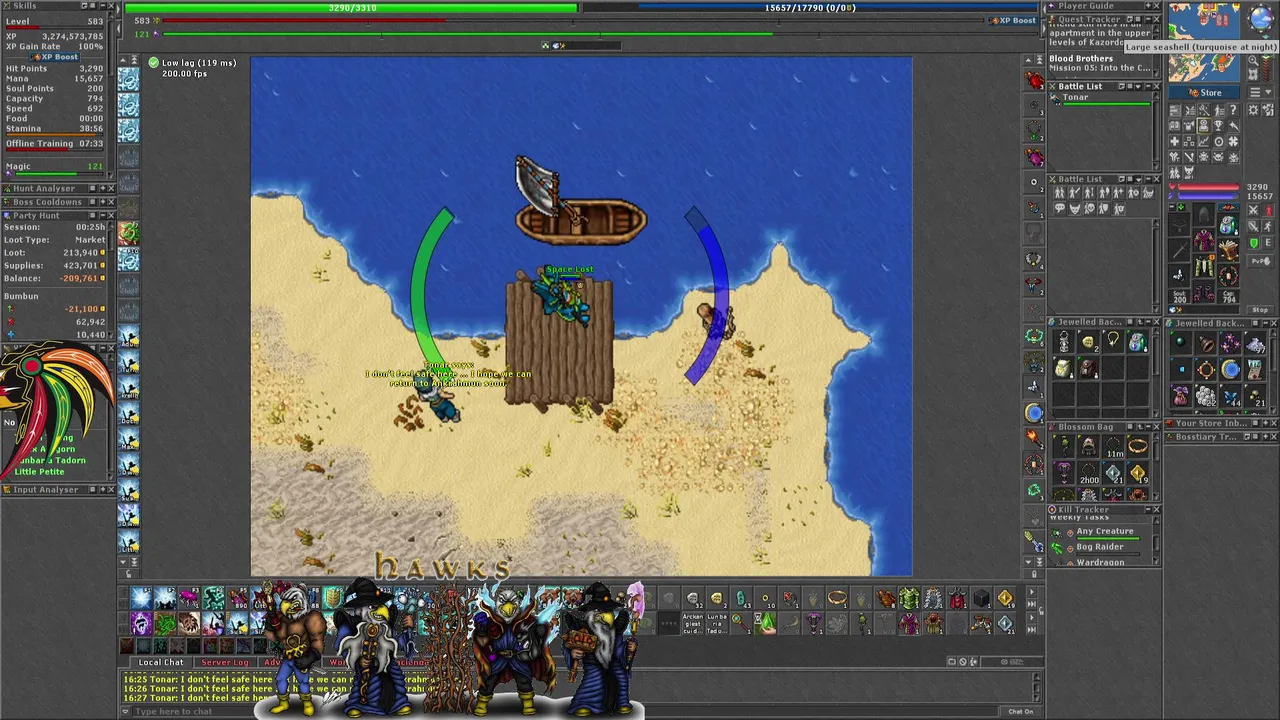Expand the Hunt Analyser panel

(103, 188)
